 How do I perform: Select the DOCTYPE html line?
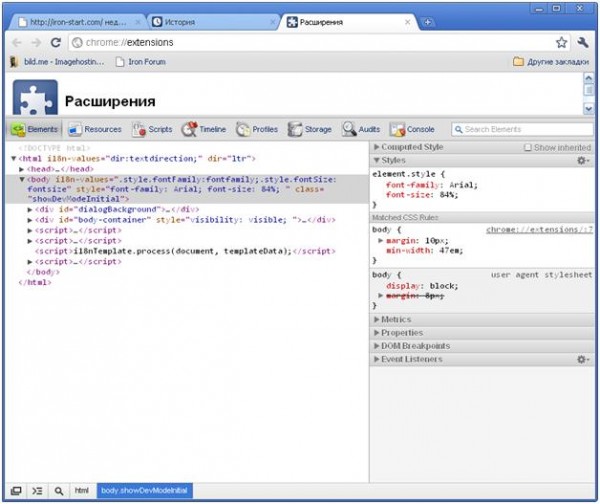coord(54,148)
